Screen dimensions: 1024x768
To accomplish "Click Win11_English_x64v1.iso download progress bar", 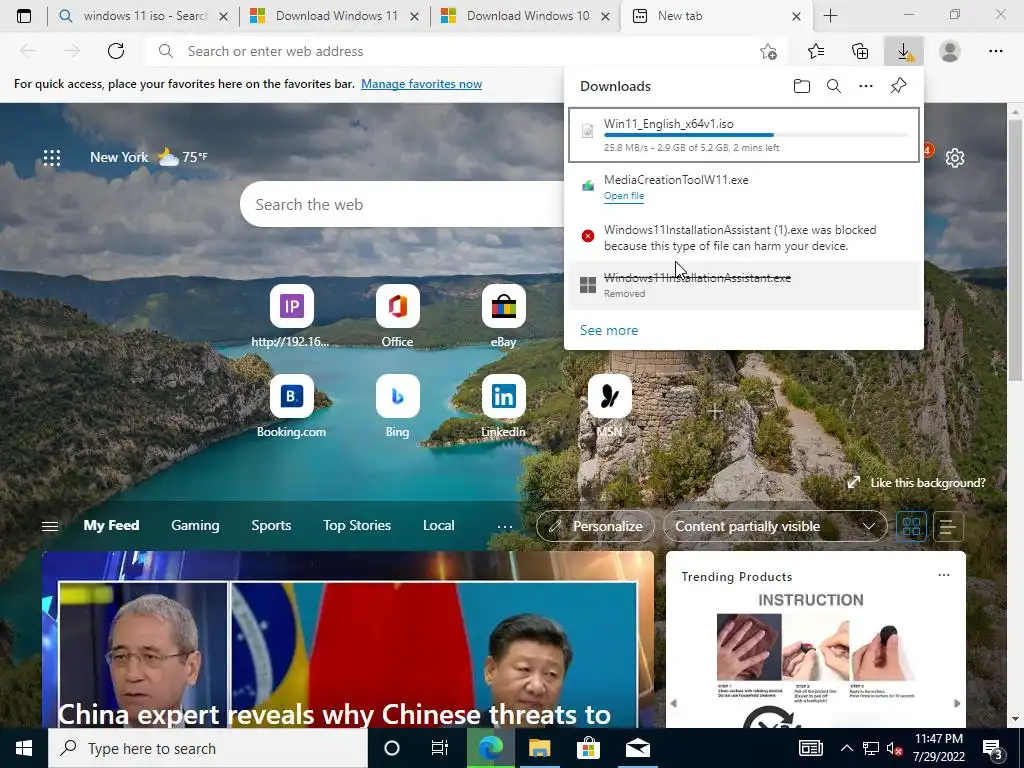I will (x=756, y=135).
